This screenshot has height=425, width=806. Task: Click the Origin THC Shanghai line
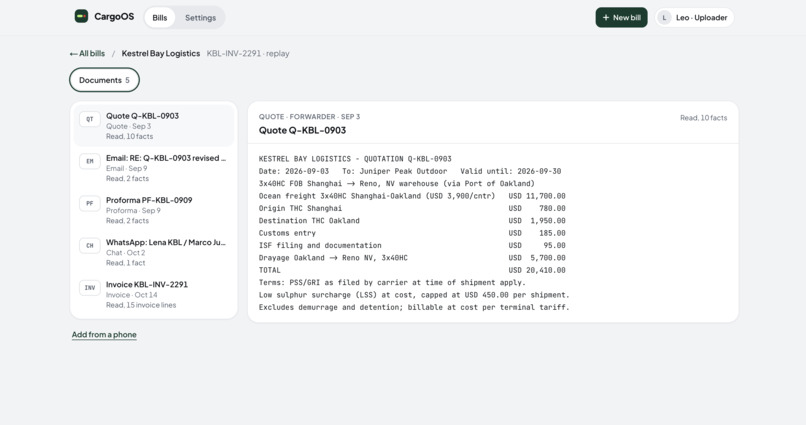click(x=412, y=209)
